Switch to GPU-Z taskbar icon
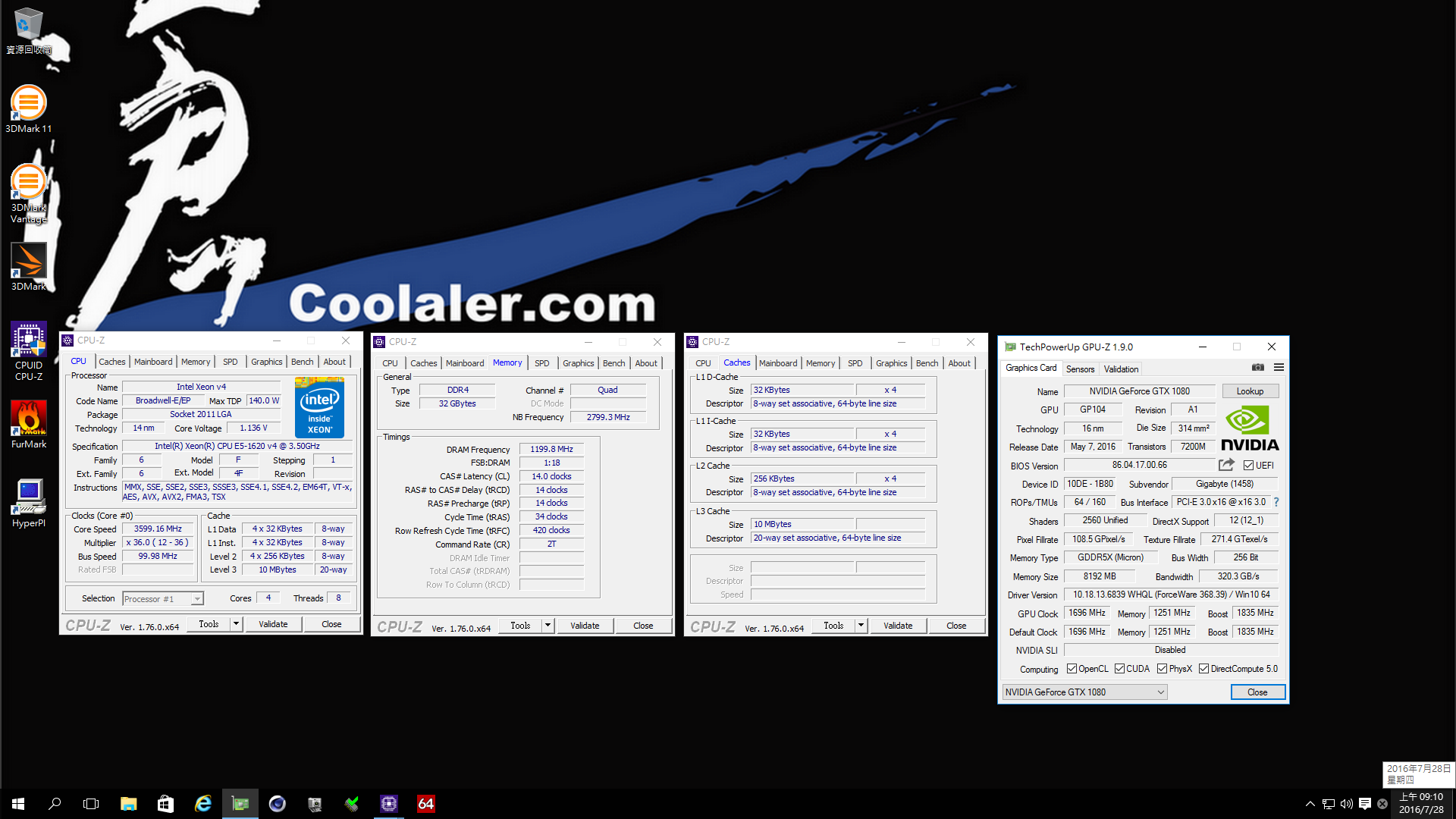The height and width of the screenshot is (819, 1456). click(x=240, y=804)
